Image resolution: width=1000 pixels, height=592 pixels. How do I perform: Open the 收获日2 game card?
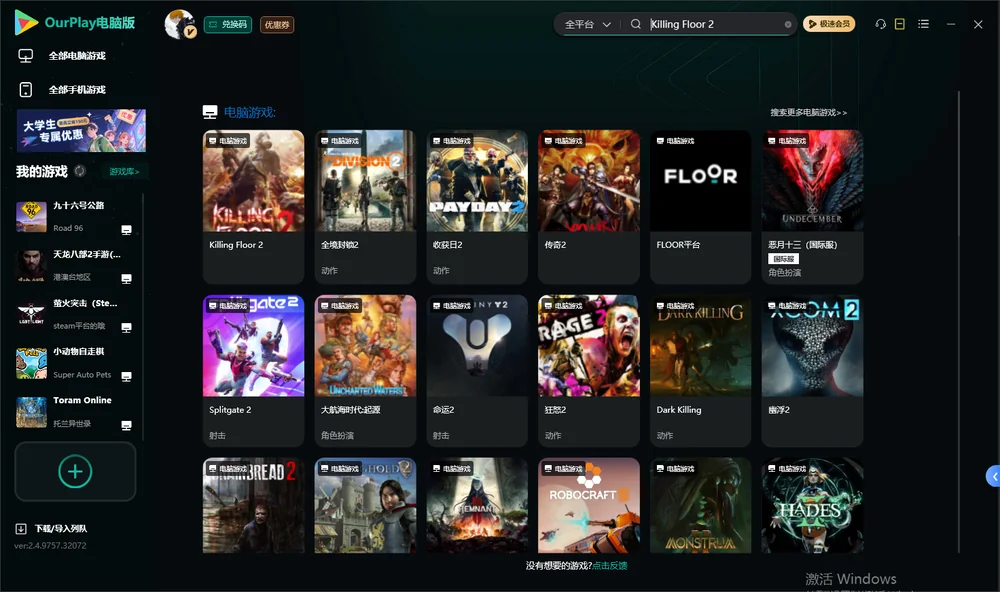point(477,207)
